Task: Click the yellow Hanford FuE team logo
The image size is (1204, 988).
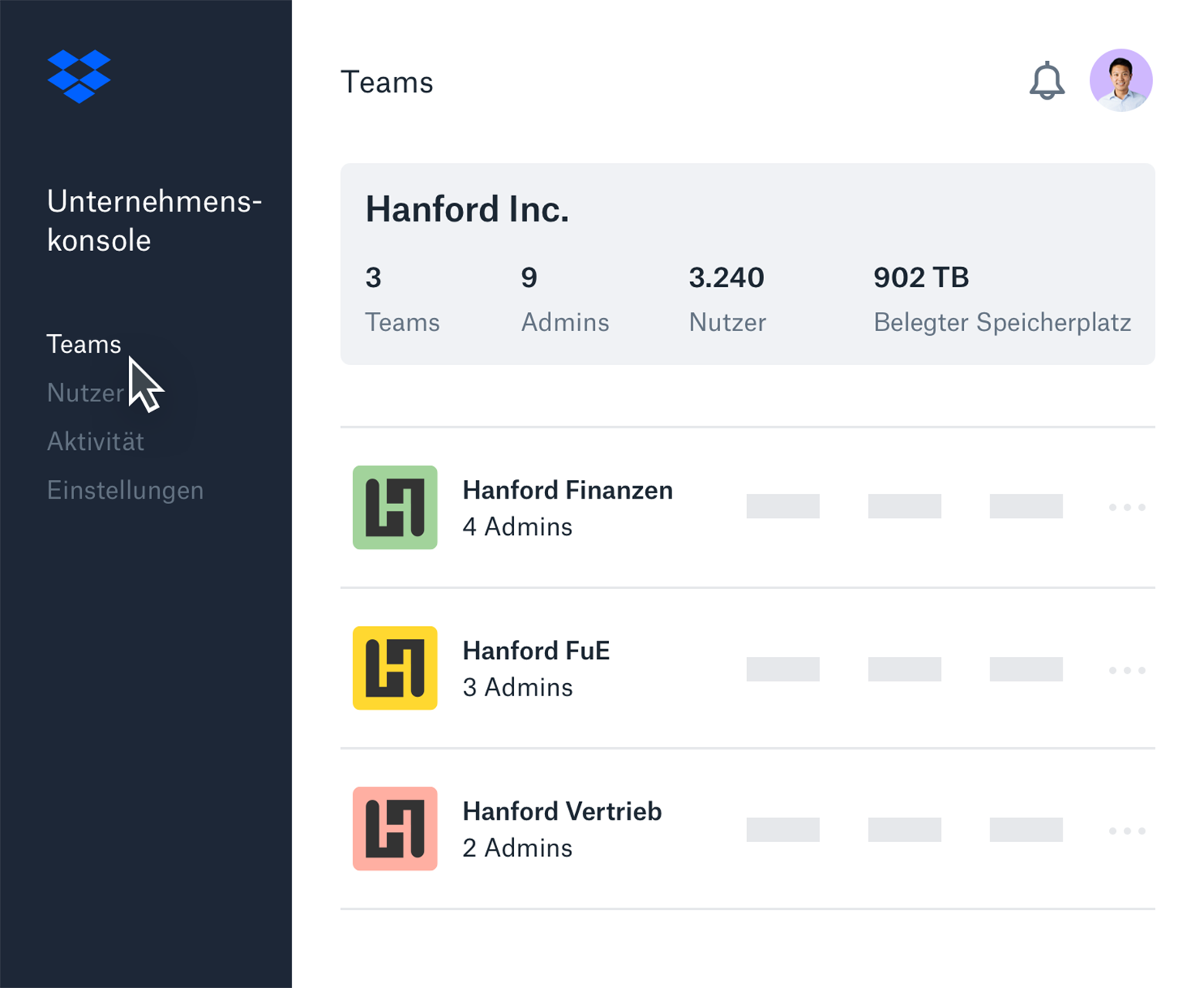Action: (394, 668)
